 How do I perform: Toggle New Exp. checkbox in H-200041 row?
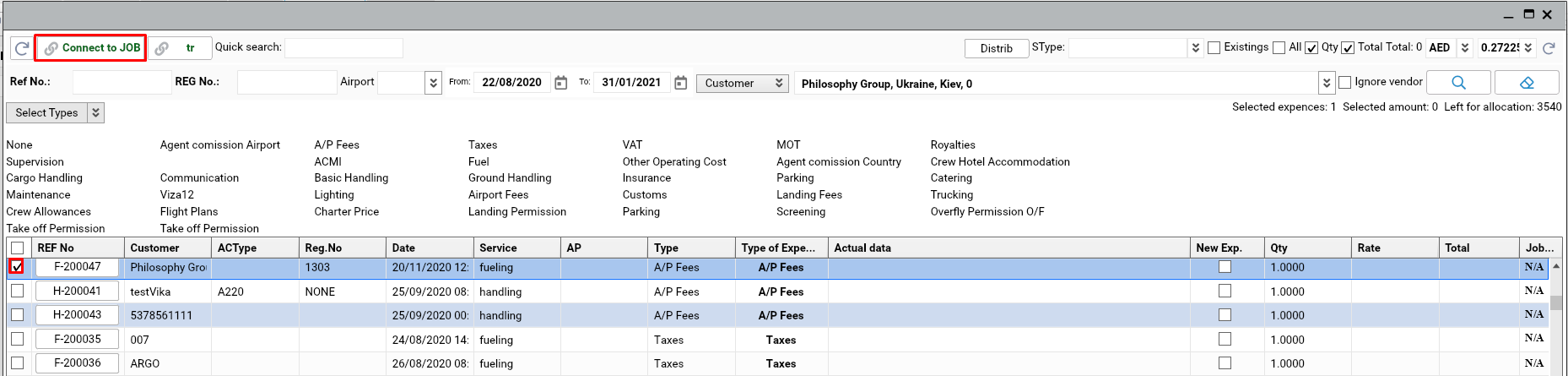click(1225, 291)
